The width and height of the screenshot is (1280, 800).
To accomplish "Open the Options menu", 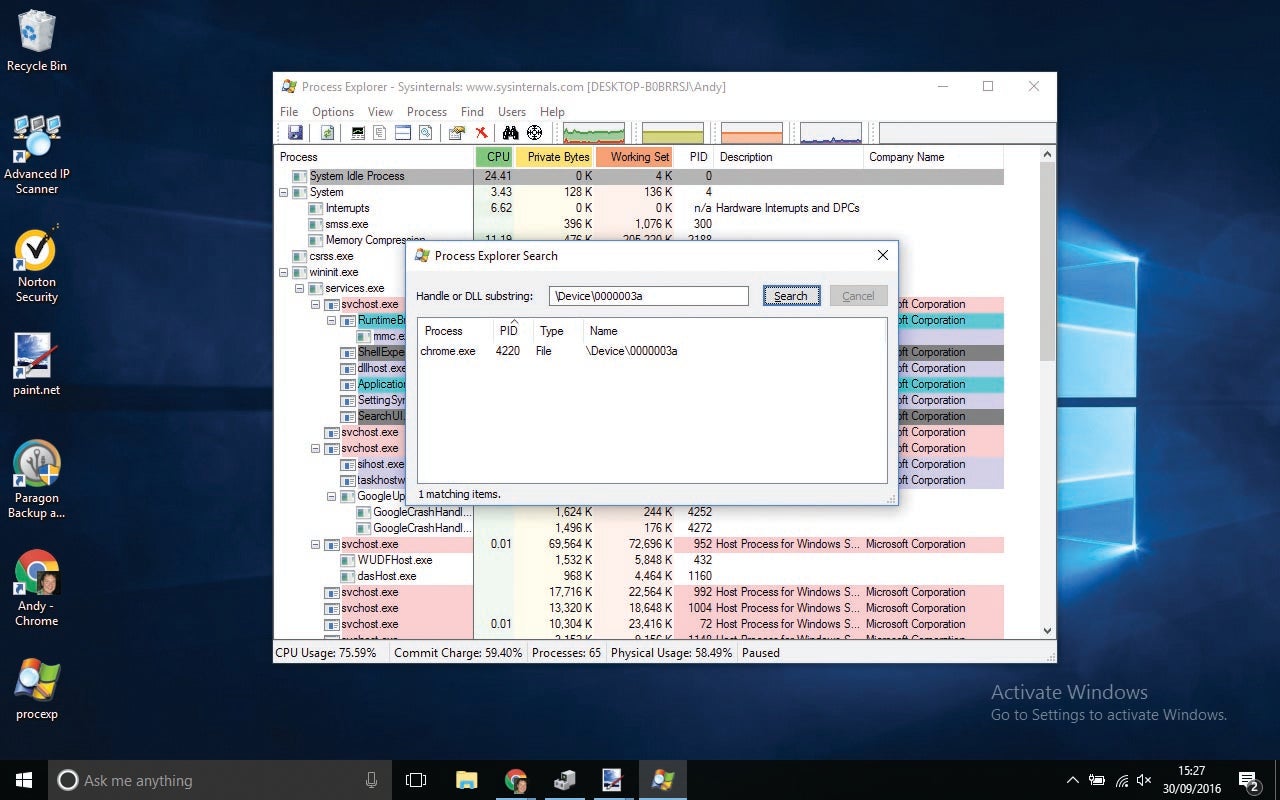I will (x=333, y=112).
